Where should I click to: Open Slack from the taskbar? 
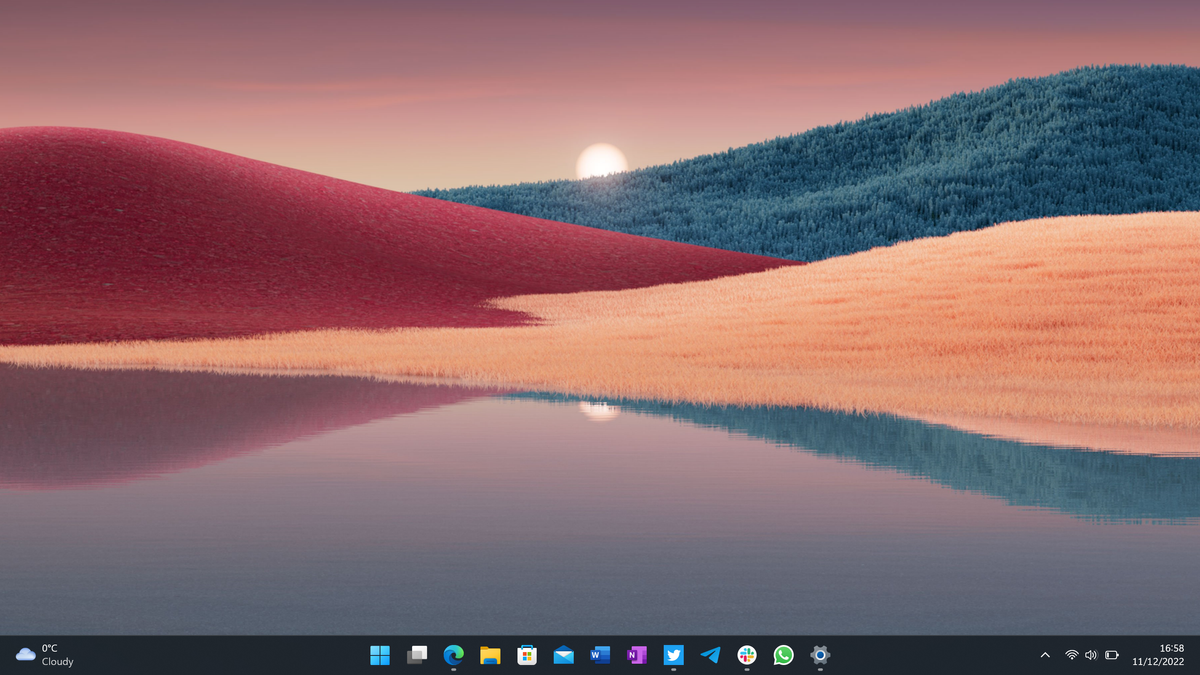(x=747, y=656)
